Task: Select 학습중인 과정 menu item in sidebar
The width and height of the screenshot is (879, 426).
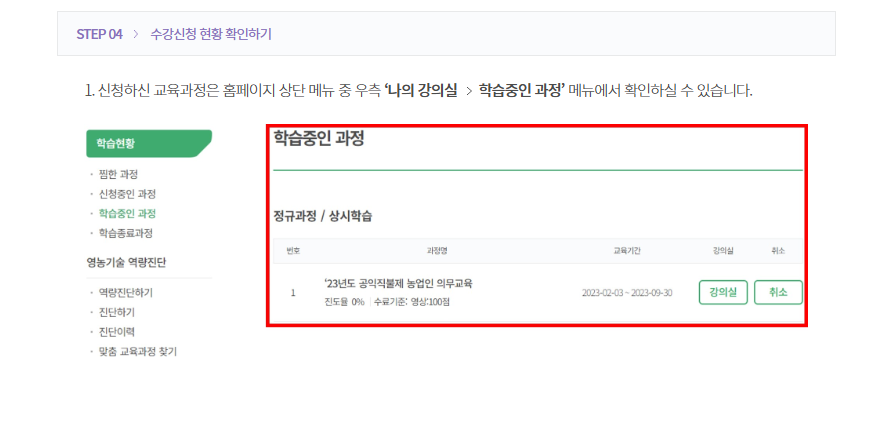Action: [x=127, y=214]
